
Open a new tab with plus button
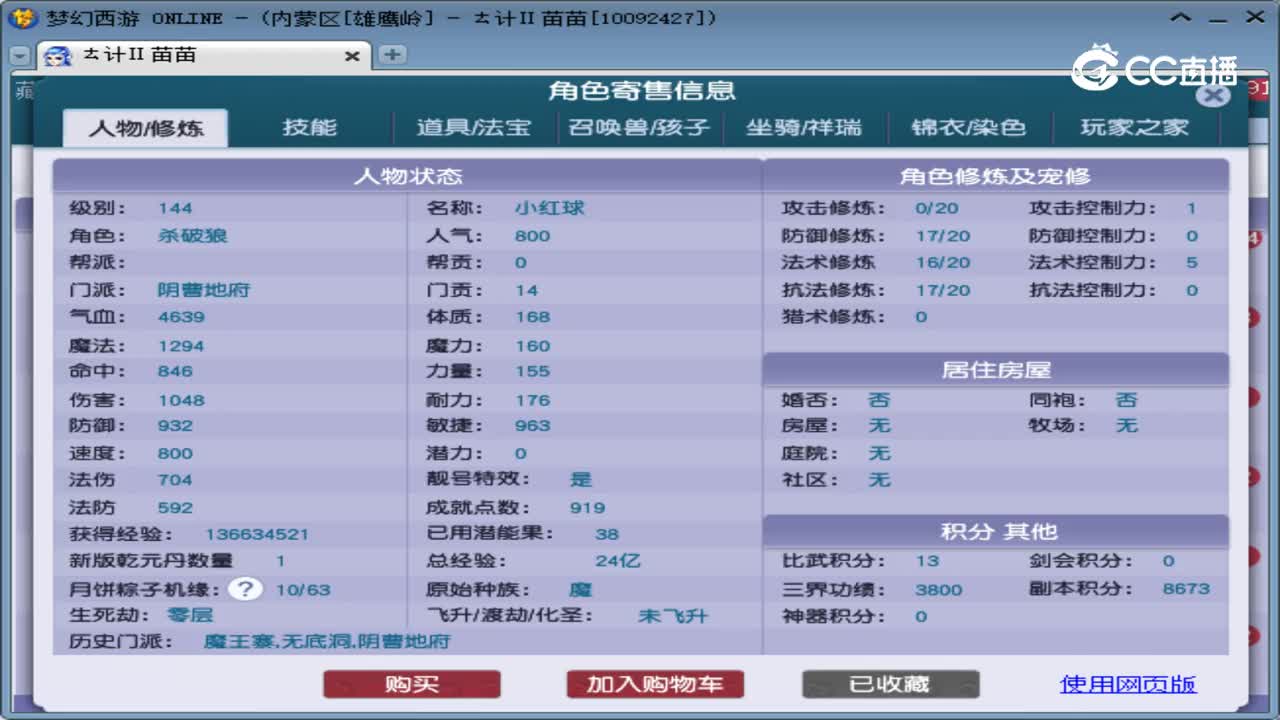392,55
